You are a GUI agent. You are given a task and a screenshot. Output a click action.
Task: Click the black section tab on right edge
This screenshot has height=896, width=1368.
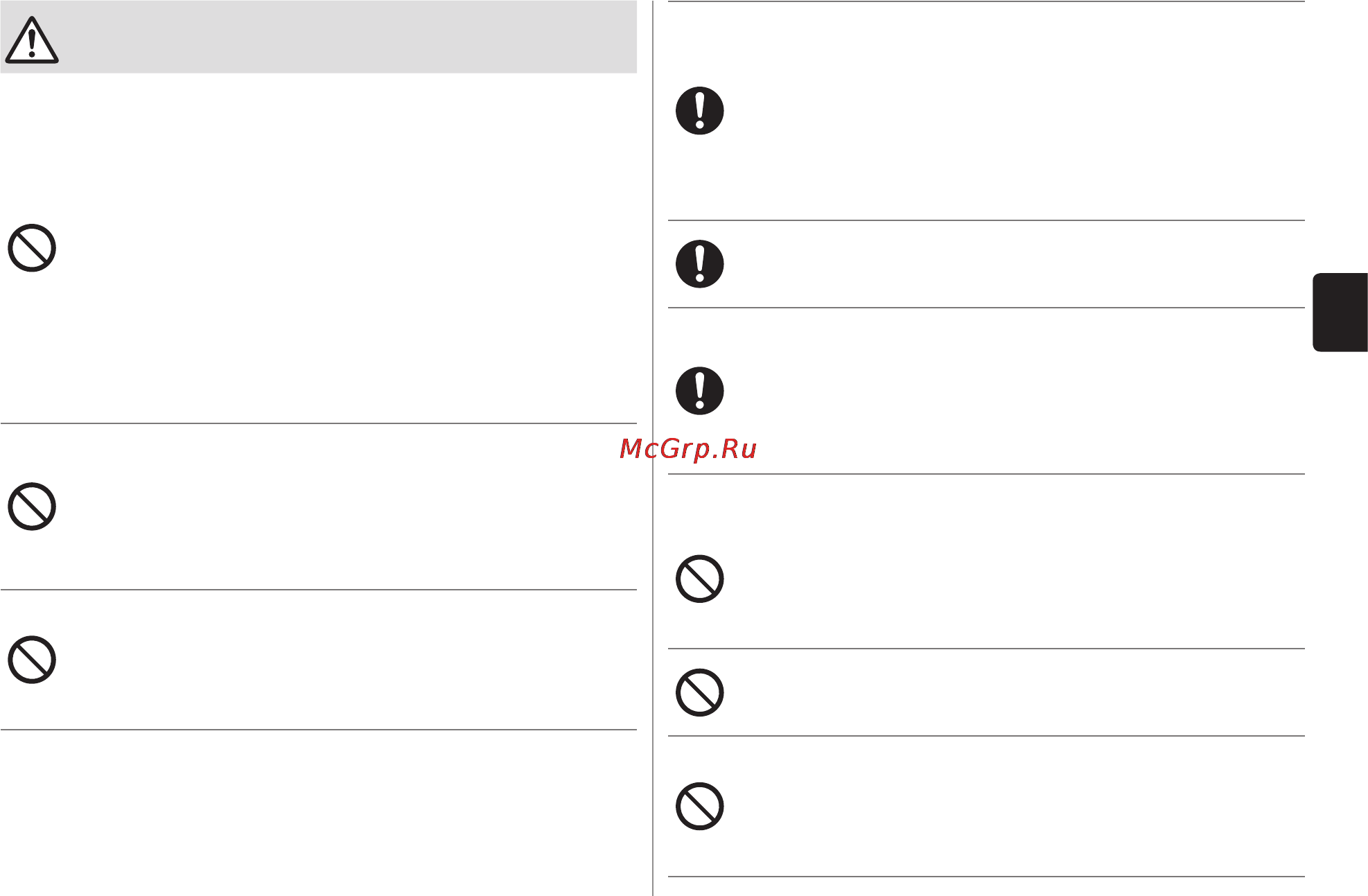(x=1340, y=313)
